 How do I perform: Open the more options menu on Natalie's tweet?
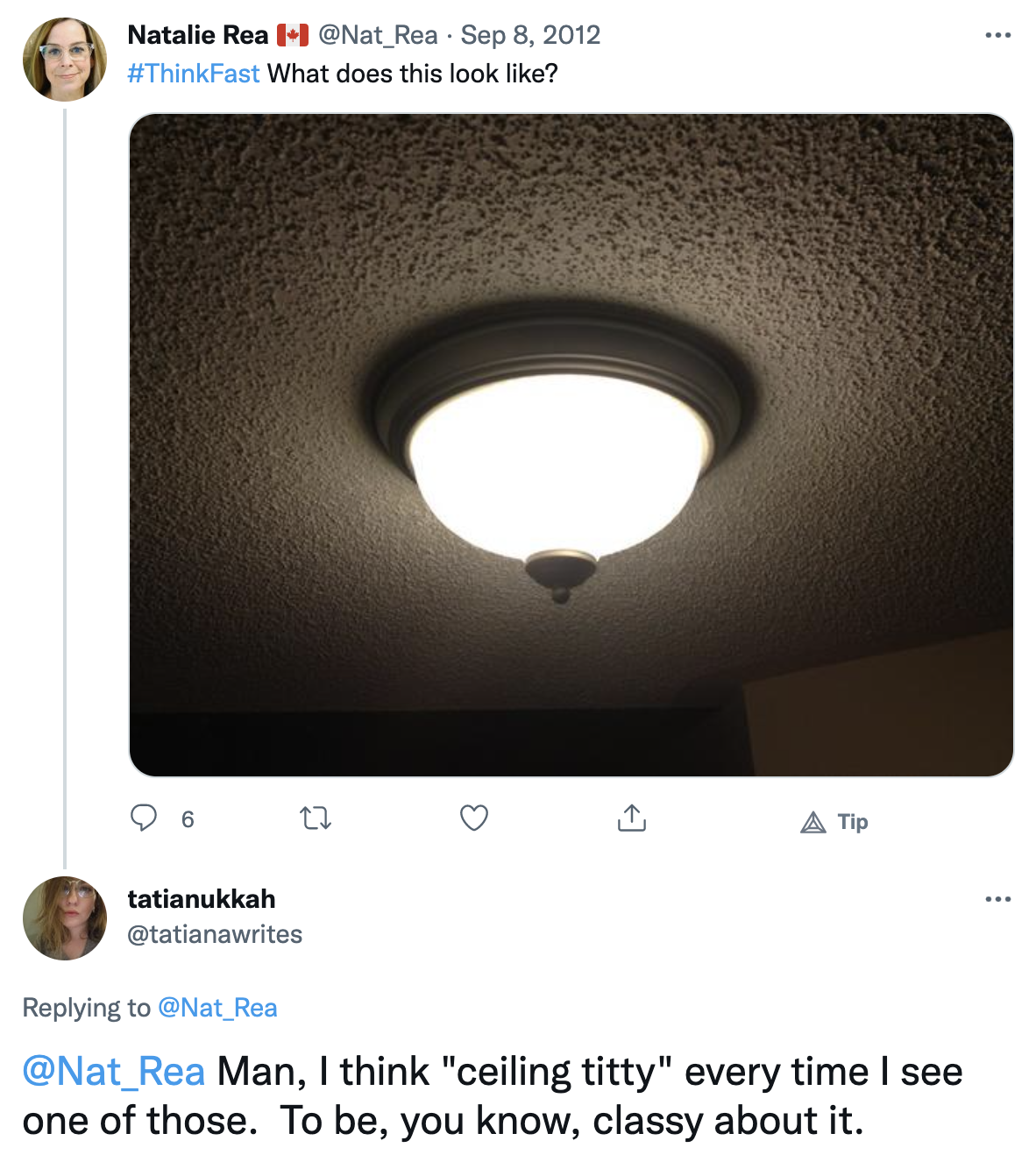(999, 33)
